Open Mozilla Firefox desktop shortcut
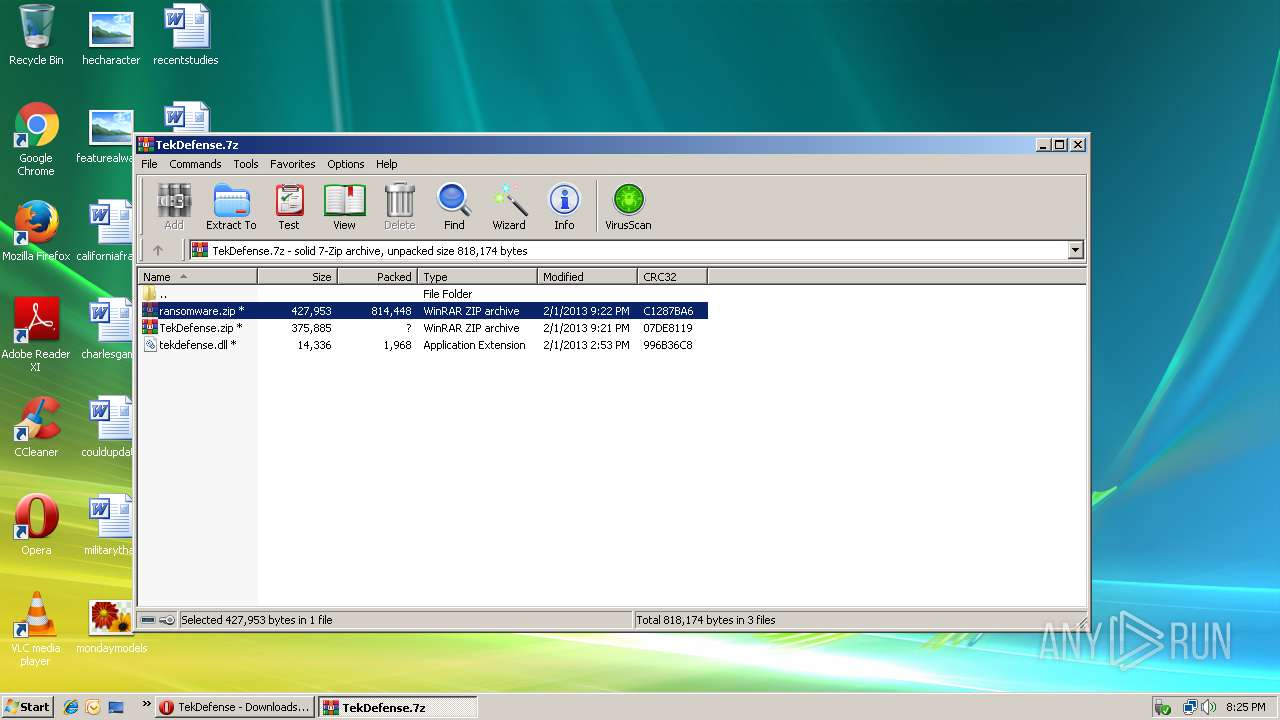1280x720 pixels. click(36, 231)
